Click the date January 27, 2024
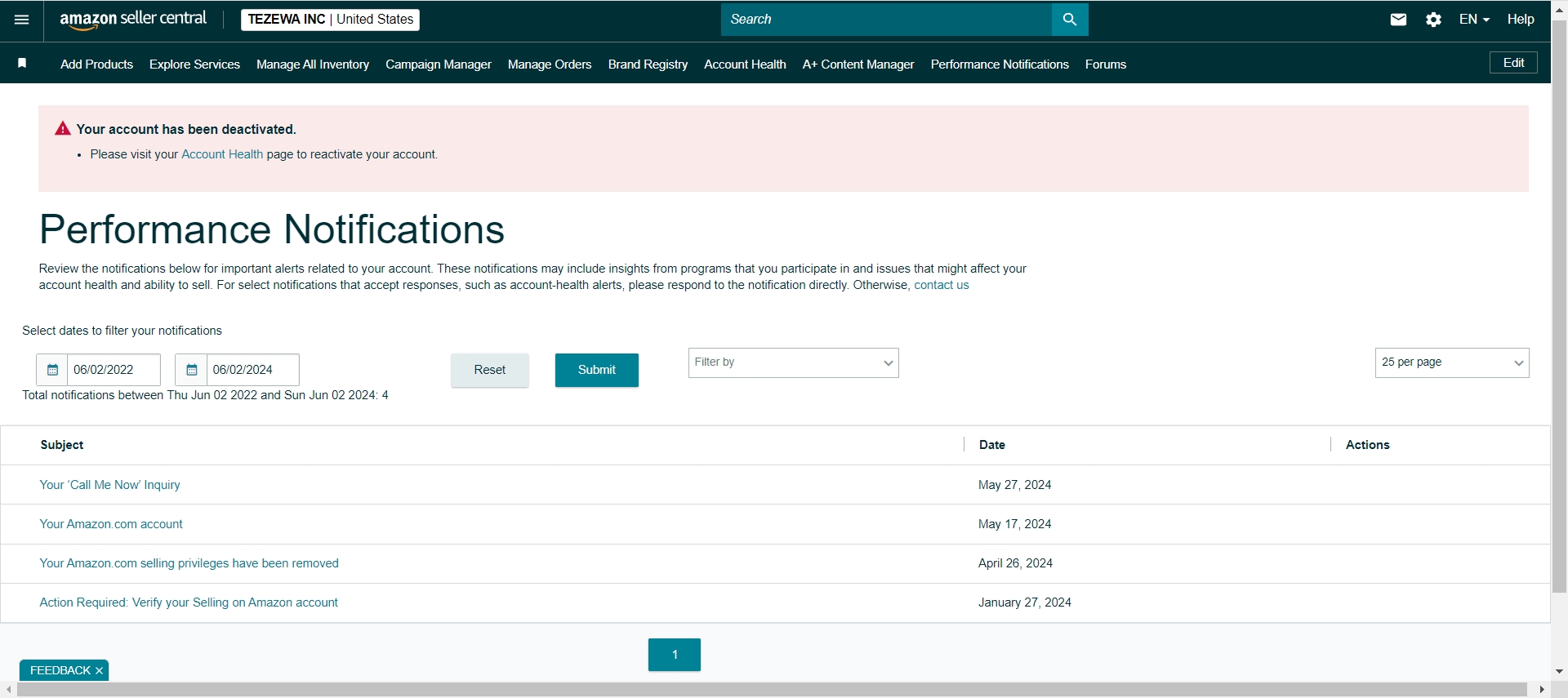 [1025, 602]
